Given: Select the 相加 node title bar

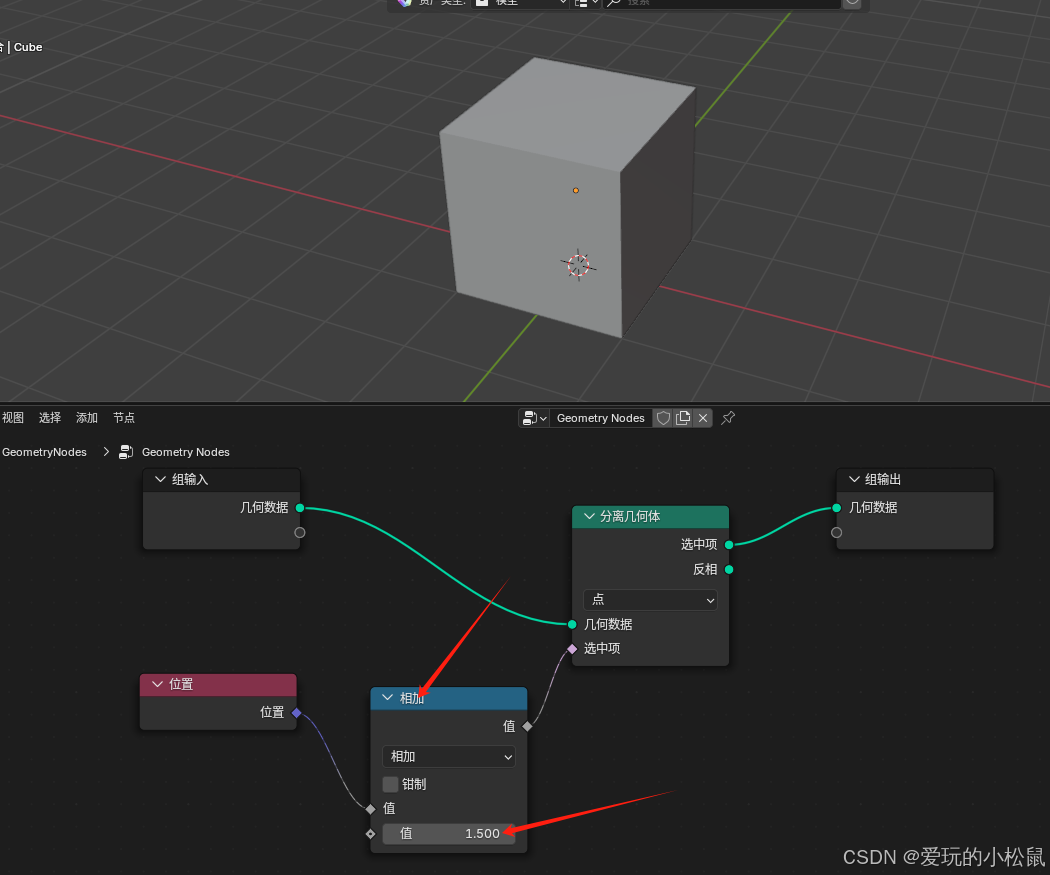Looking at the screenshot, I should tap(449, 698).
